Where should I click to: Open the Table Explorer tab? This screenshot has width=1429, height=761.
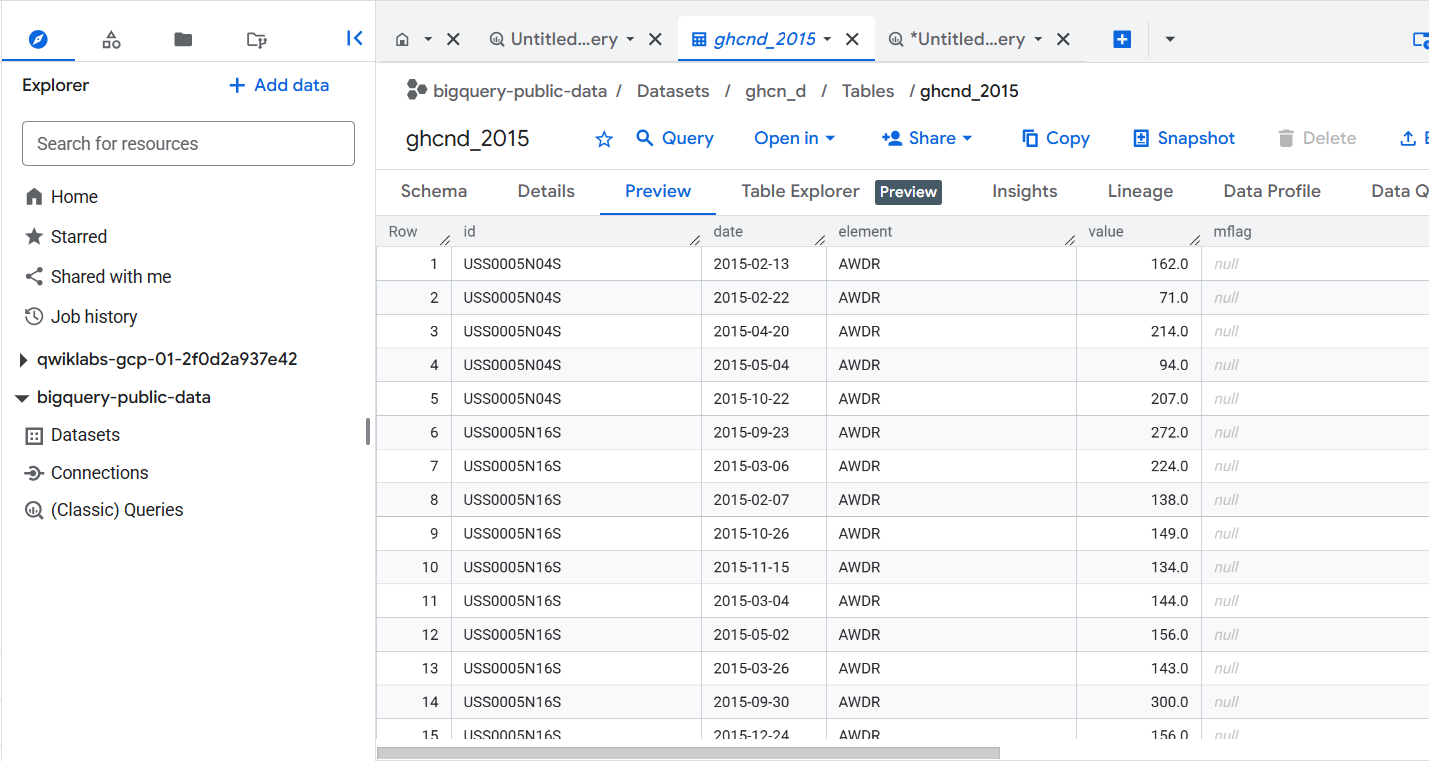[800, 191]
